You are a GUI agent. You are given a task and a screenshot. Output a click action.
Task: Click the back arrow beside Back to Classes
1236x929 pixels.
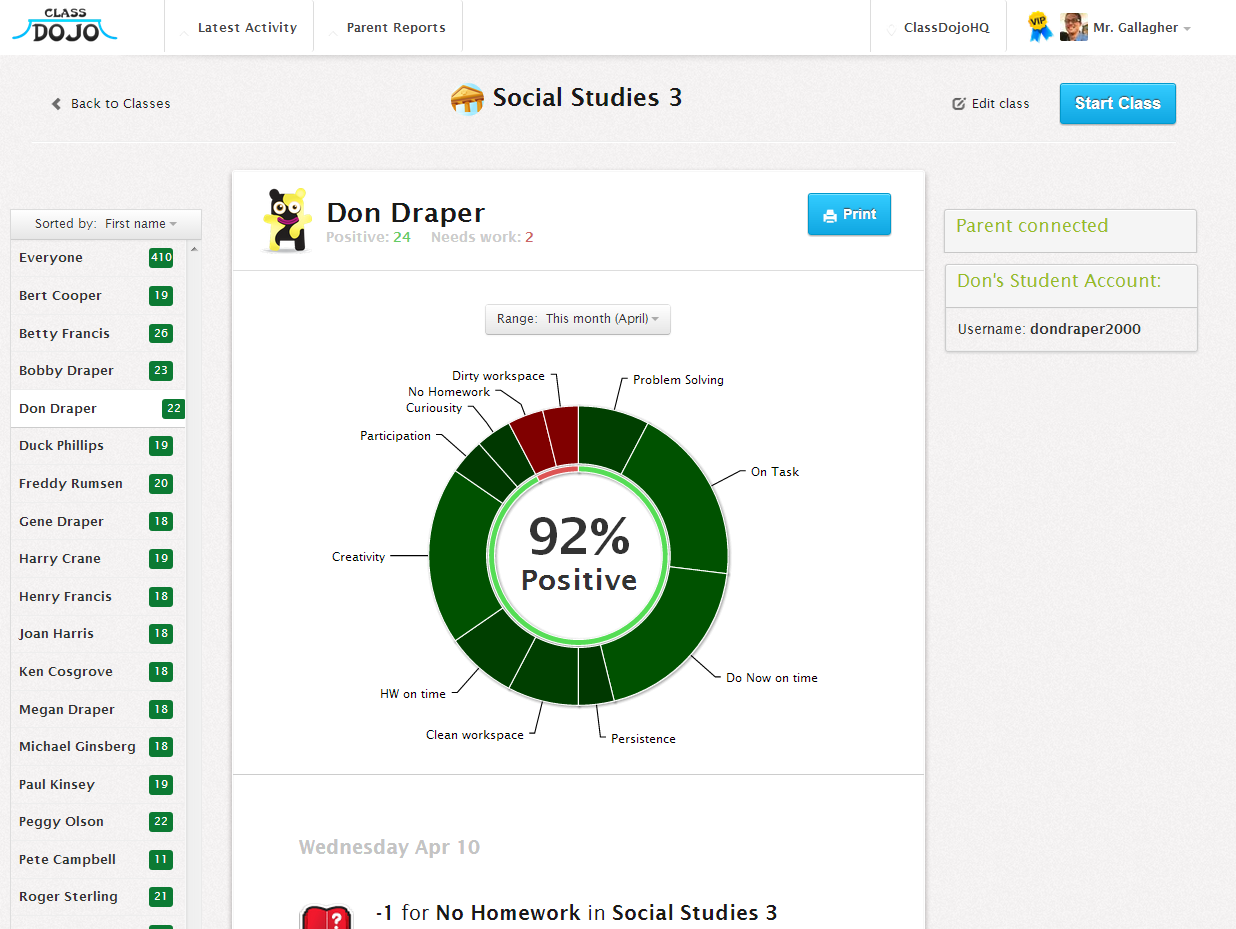57,104
